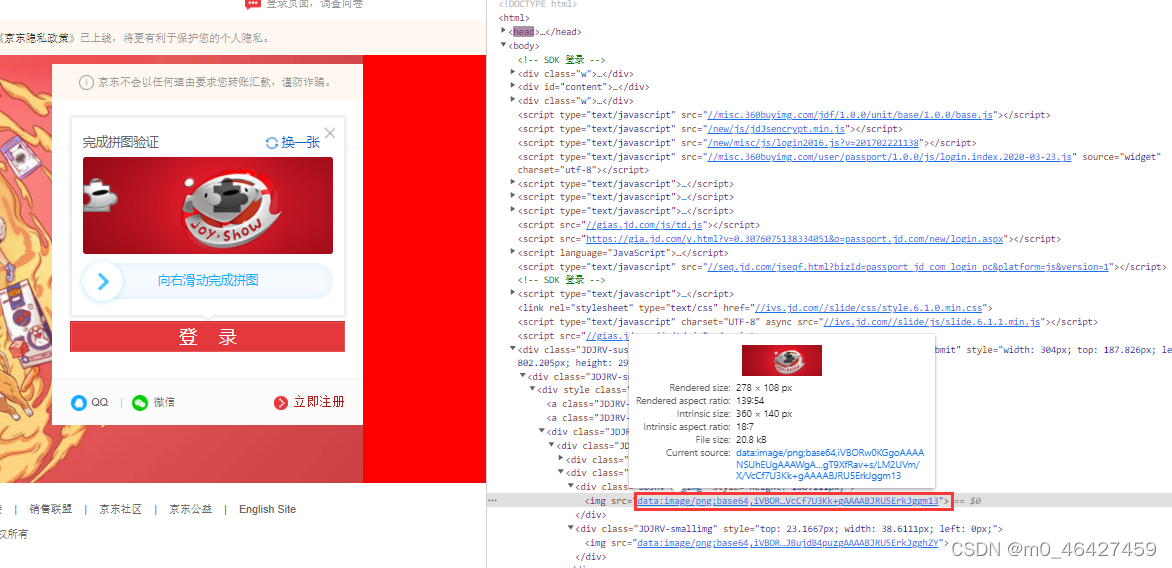
Task: Click the image preview thumbnail in the tooltip
Action: (x=782, y=360)
